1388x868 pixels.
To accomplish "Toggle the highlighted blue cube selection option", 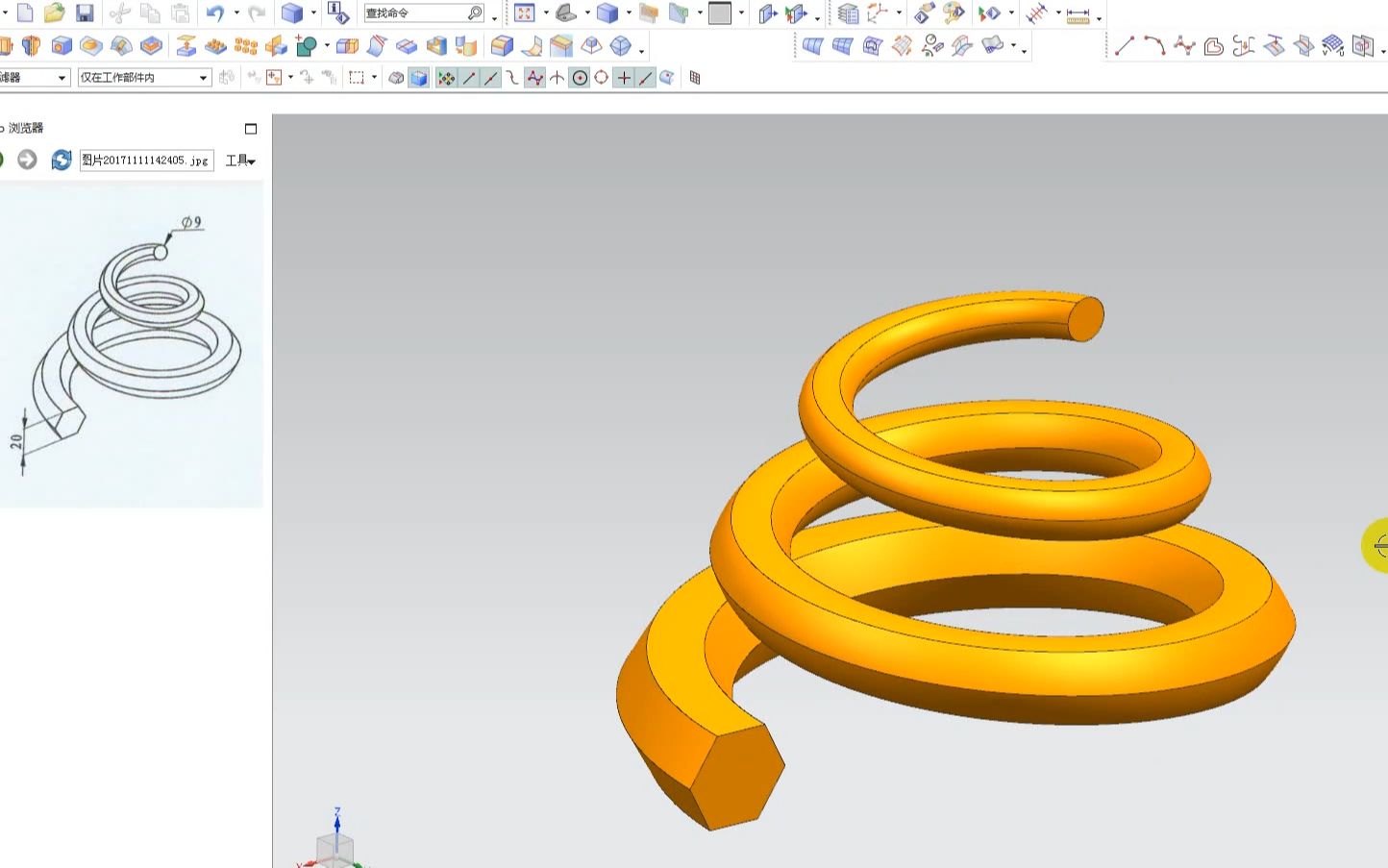I will tap(419, 78).
